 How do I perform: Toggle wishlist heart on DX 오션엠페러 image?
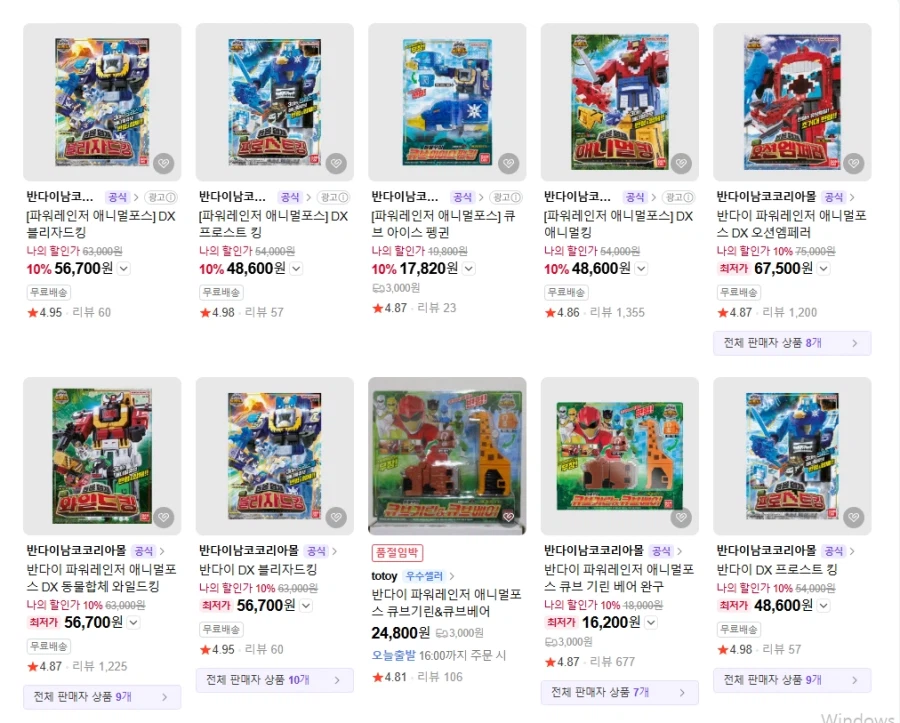pos(854,164)
